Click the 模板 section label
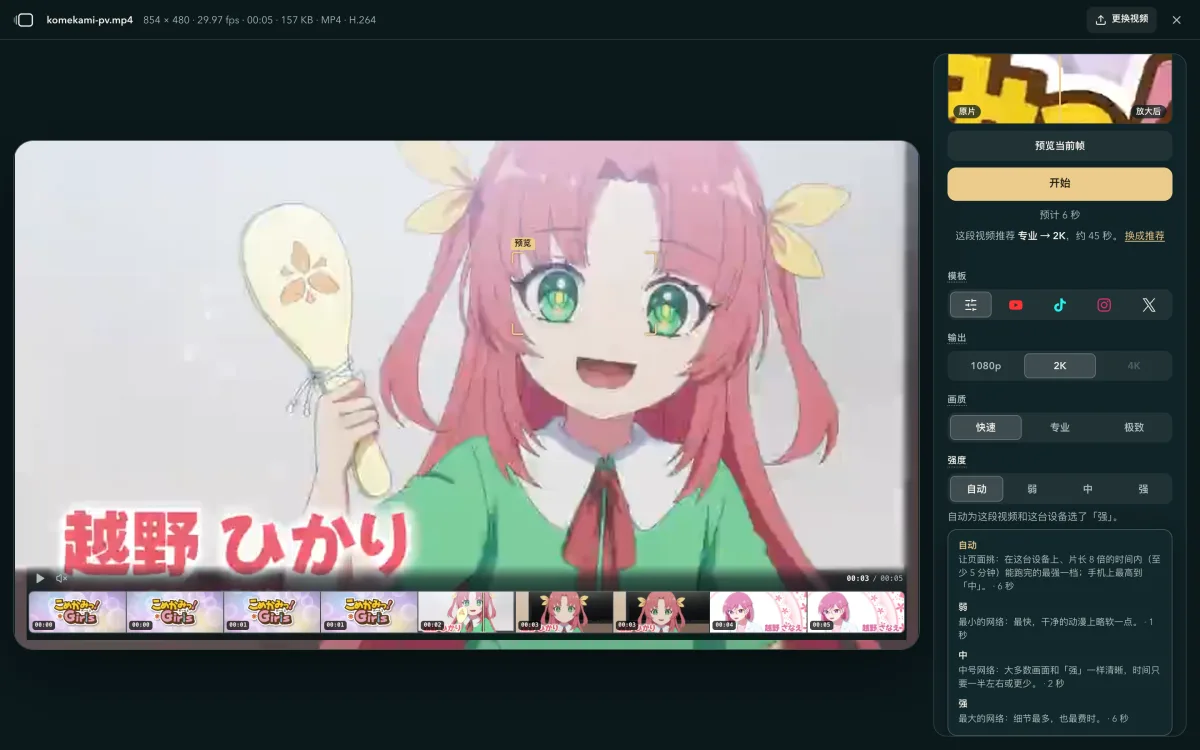 click(x=957, y=276)
